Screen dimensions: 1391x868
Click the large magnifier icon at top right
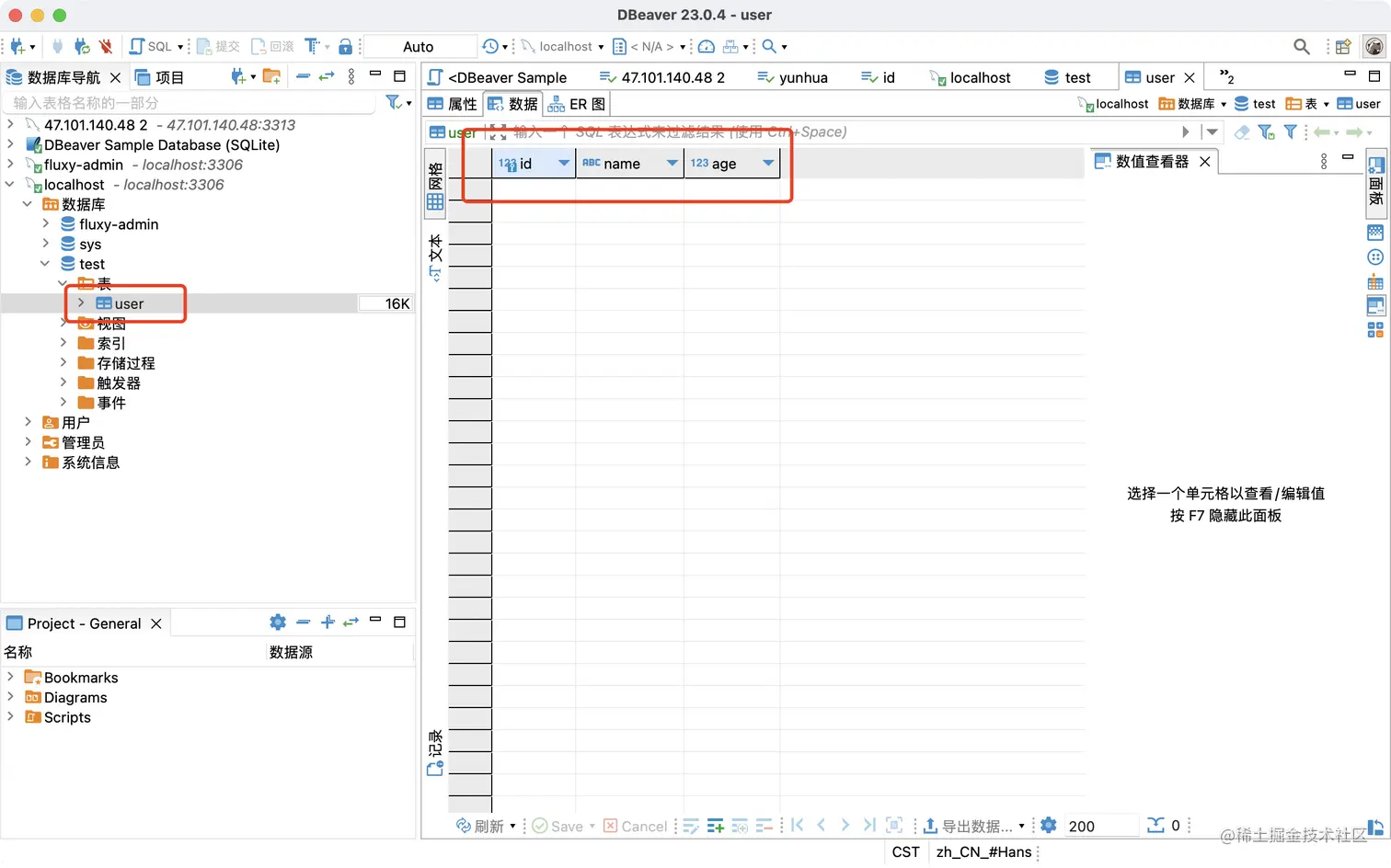click(x=1302, y=46)
